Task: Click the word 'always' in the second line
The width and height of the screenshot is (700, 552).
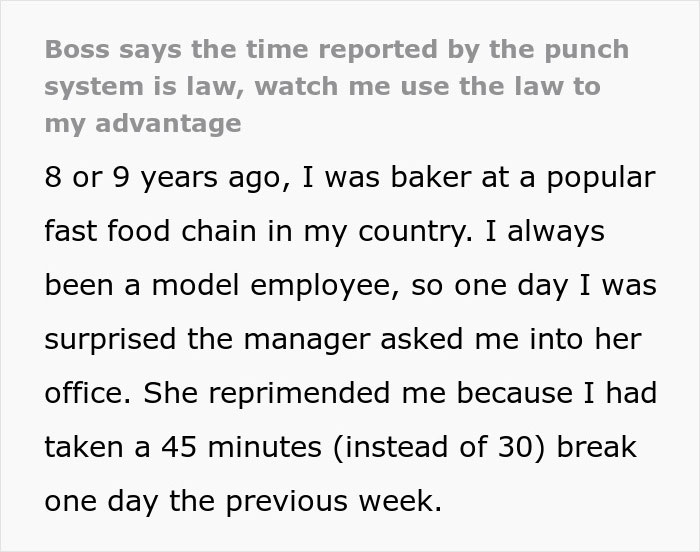Action: point(556,233)
